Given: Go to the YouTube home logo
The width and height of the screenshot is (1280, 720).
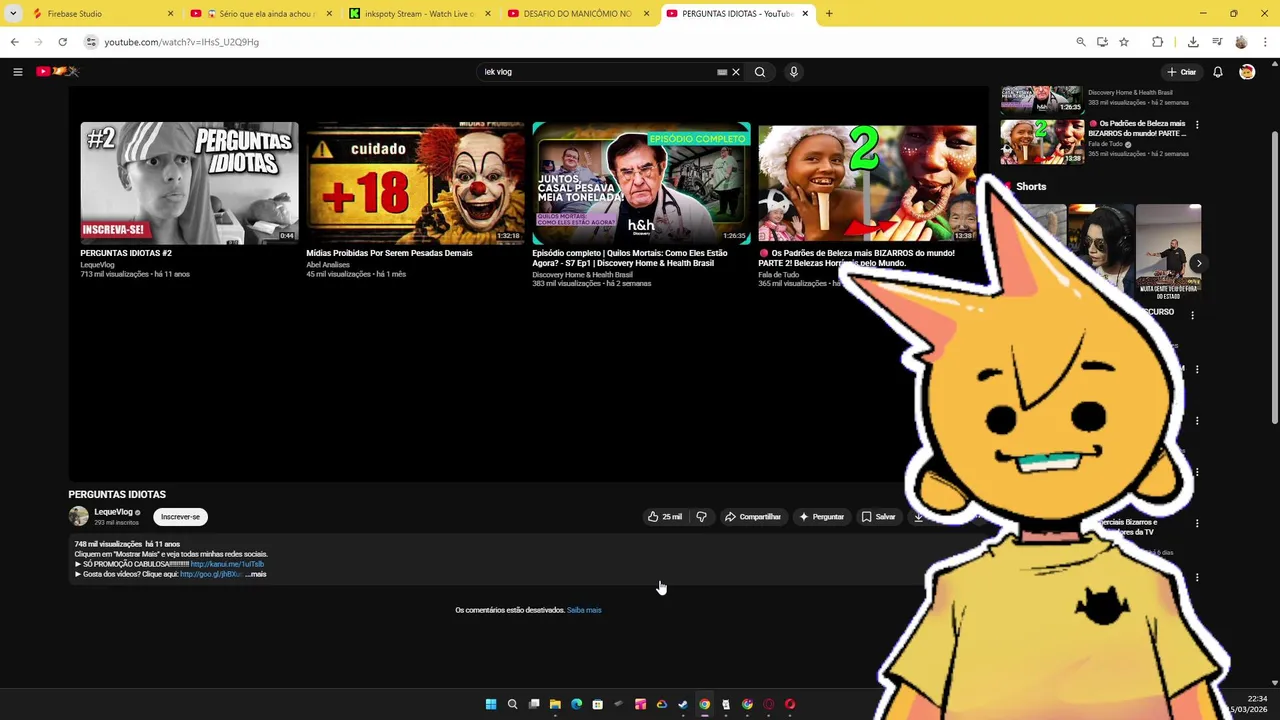Looking at the screenshot, I should (x=57, y=71).
